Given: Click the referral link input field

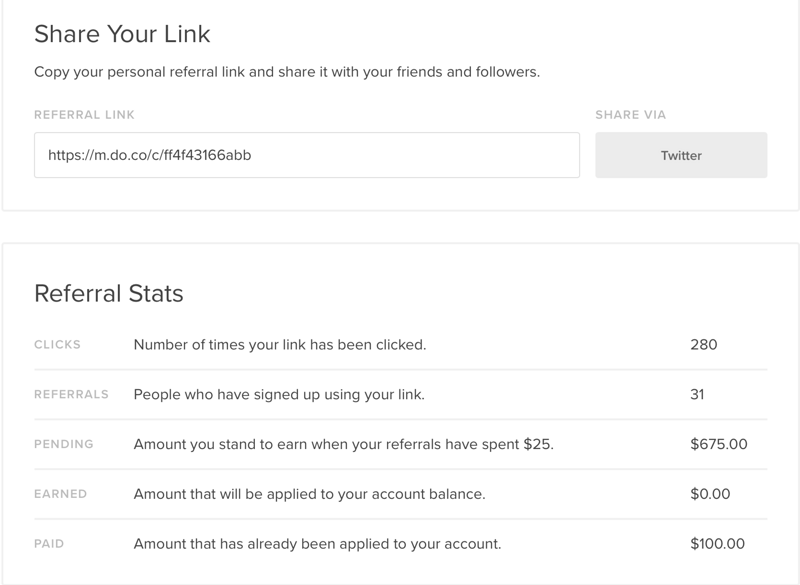Looking at the screenshot, I should 306,155.
